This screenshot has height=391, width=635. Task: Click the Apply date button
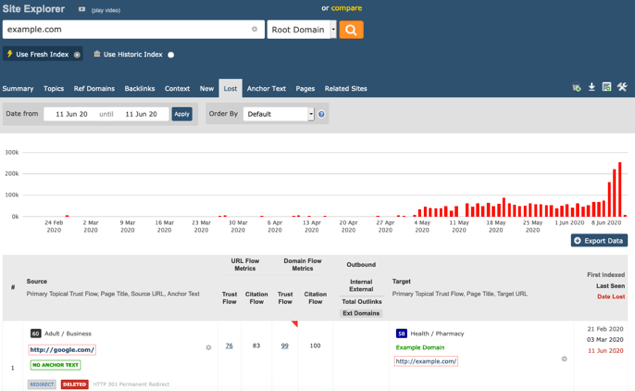182,114
